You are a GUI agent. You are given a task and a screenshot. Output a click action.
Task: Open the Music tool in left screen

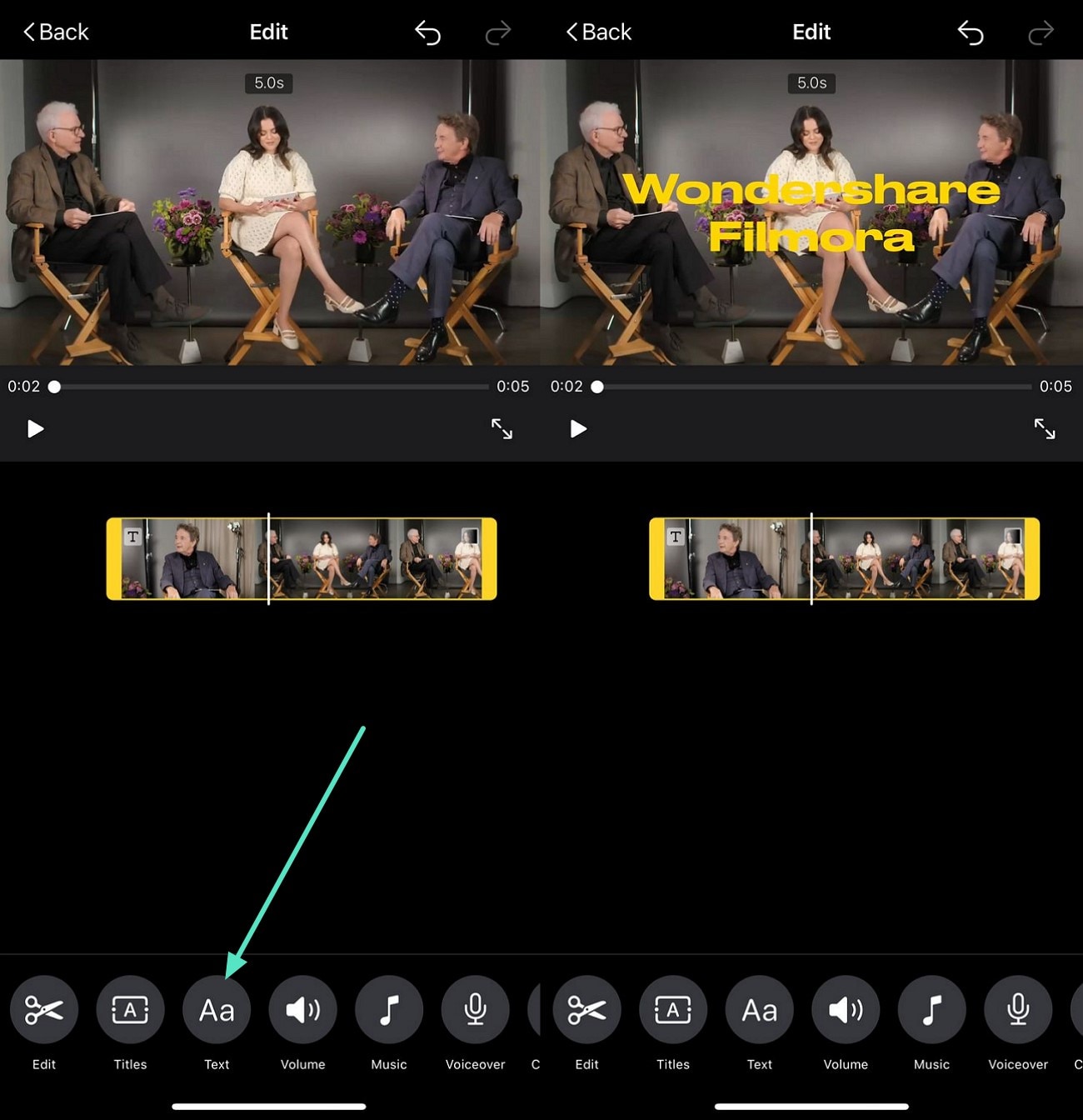tap(389, 1009)
